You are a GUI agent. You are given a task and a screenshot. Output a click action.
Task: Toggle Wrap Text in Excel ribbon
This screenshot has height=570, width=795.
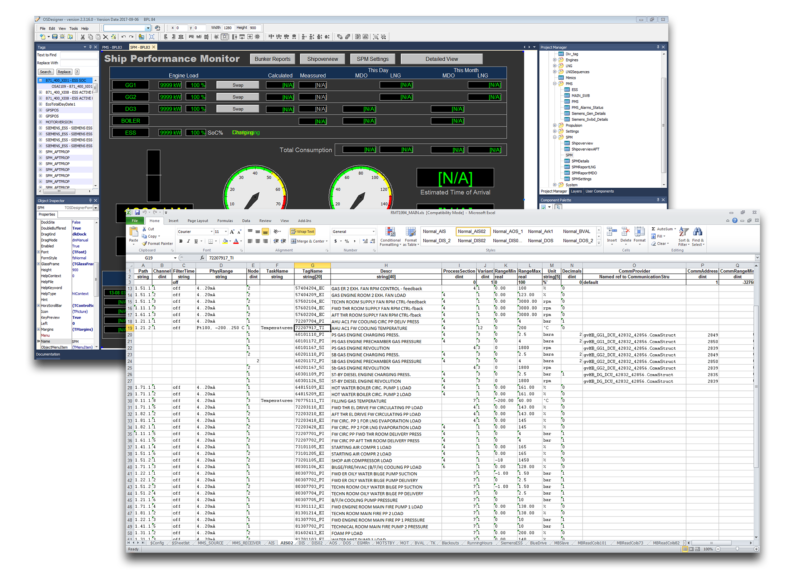(x=303, y=231)
